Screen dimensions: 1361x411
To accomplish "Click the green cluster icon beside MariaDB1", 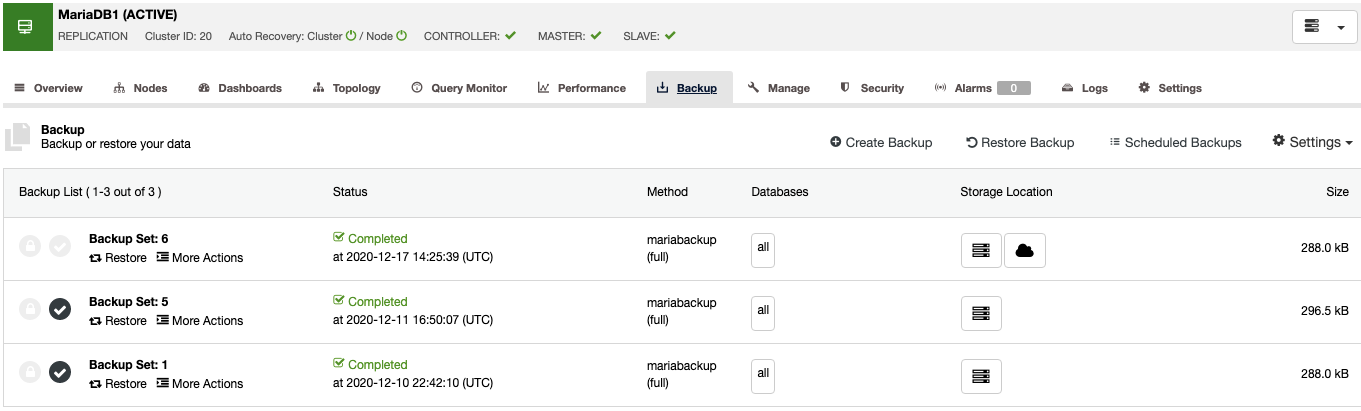I will pos(25,26).
